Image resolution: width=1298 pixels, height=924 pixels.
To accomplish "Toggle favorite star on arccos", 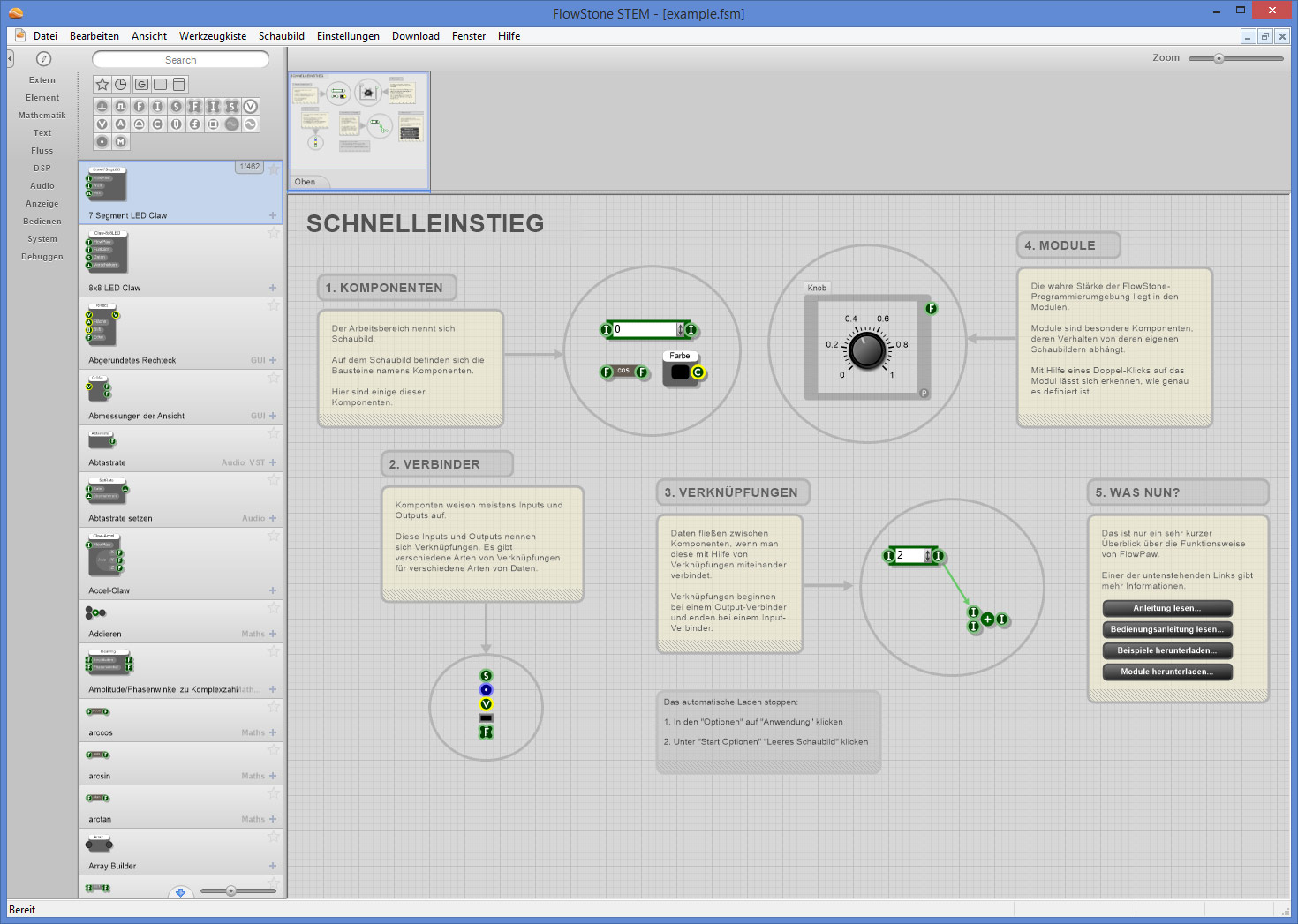I will [274, 707].
